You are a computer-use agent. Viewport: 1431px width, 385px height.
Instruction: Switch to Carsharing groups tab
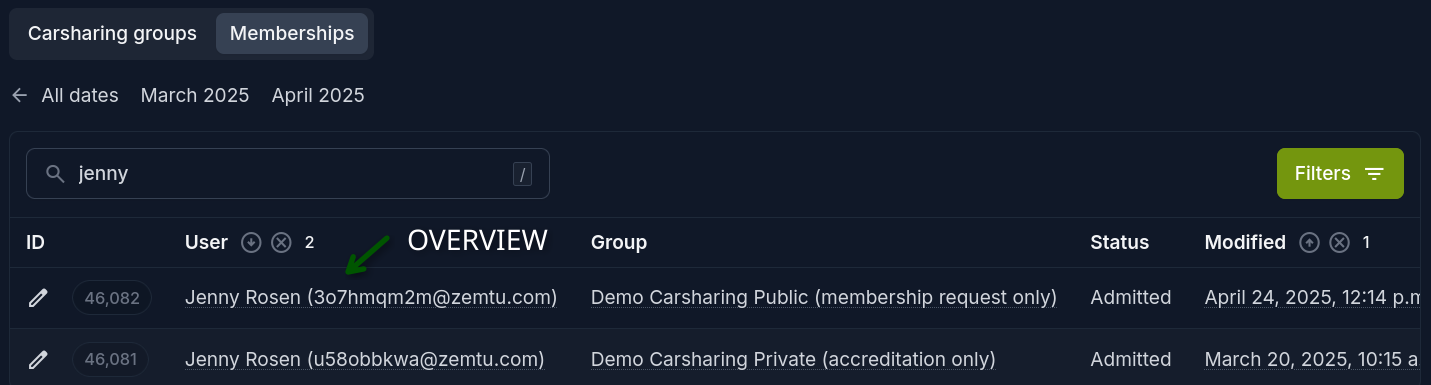point(112,33)
